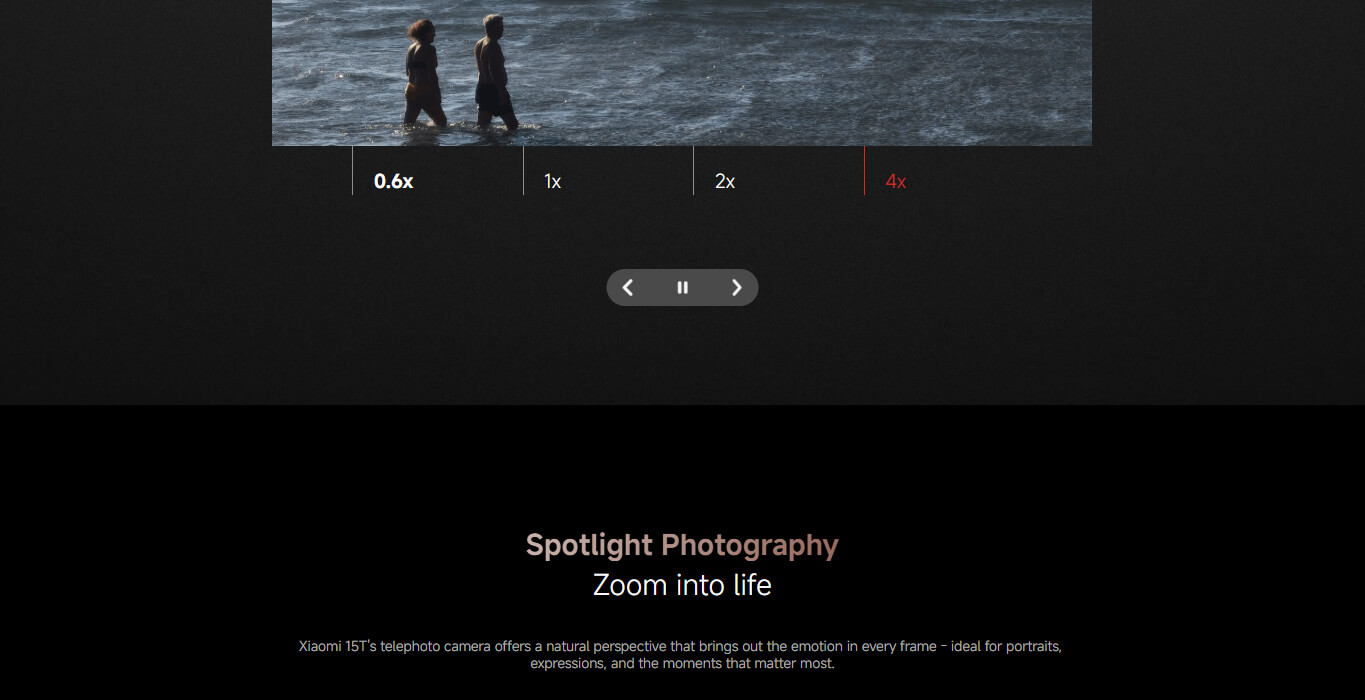Go to the previous carousel slide
The height and width of the screenshot is (700, 1365).
(628, 288)
